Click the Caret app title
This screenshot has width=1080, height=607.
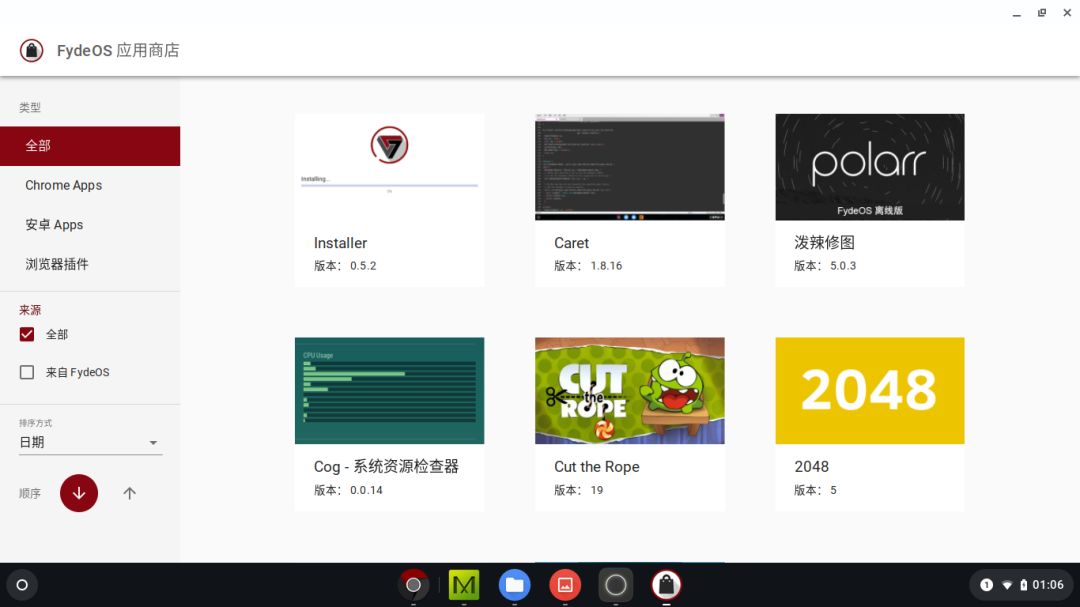tap(571, 243)
